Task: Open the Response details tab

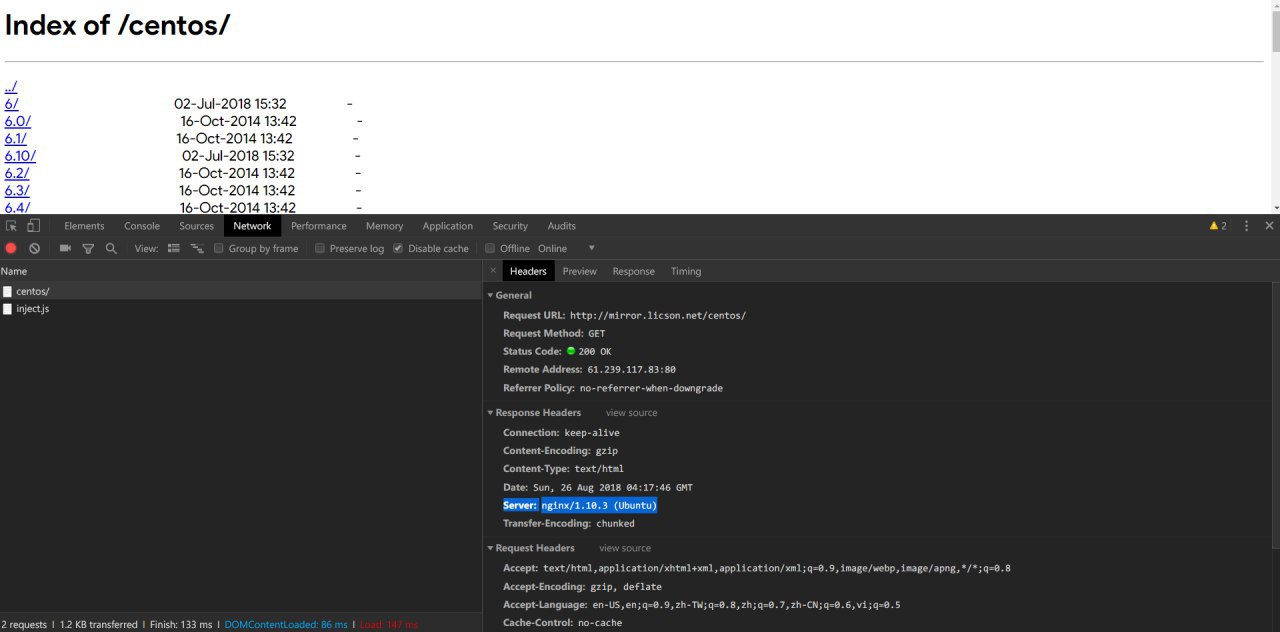Action: [x=633, y=271]
